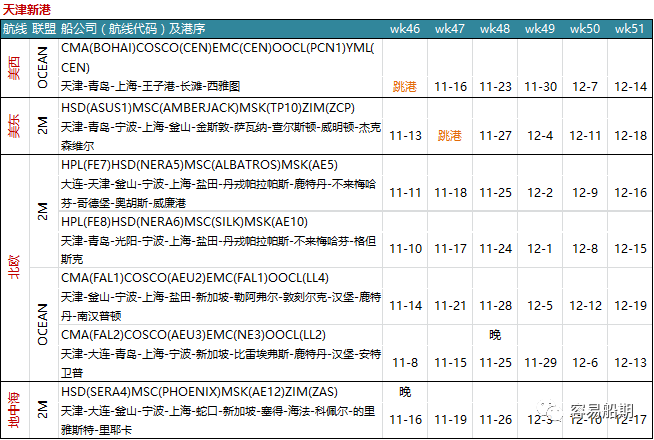Click the 12-9 date cell
The height and width of the screenshot is (440, 654).
[x=585, y=193]
